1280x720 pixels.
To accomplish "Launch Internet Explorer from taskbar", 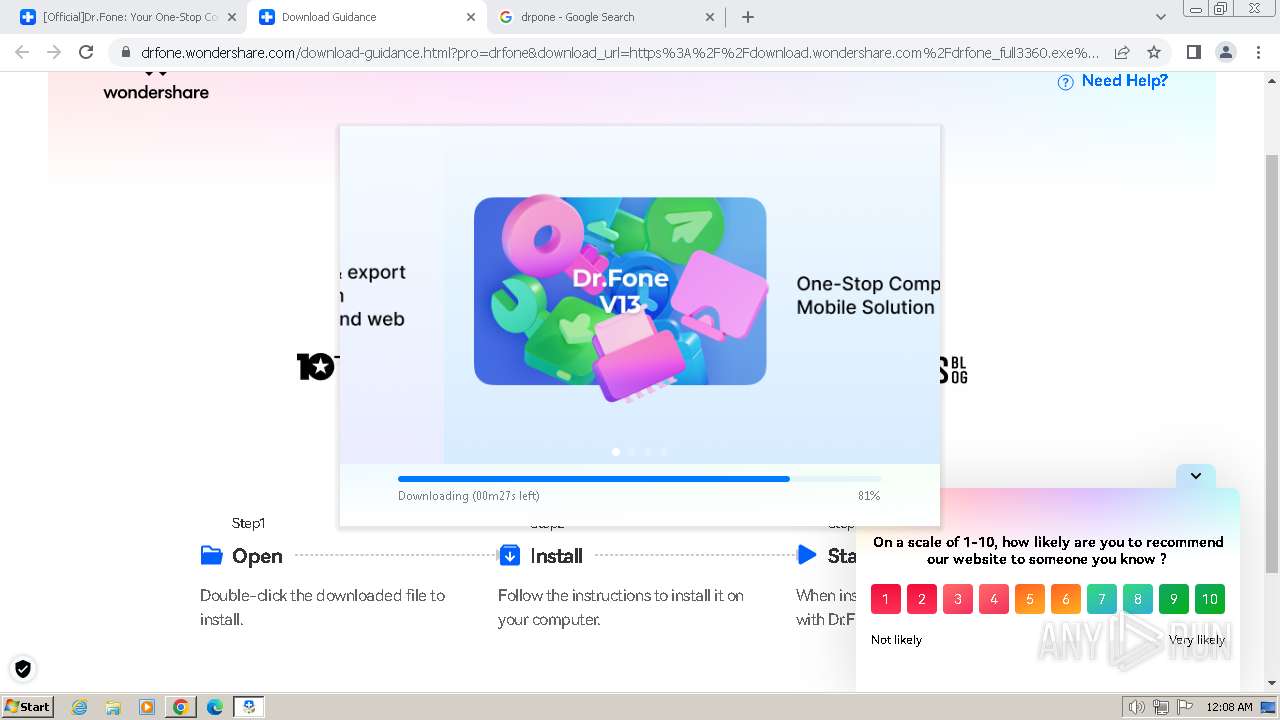I will (x=80, y=707).
